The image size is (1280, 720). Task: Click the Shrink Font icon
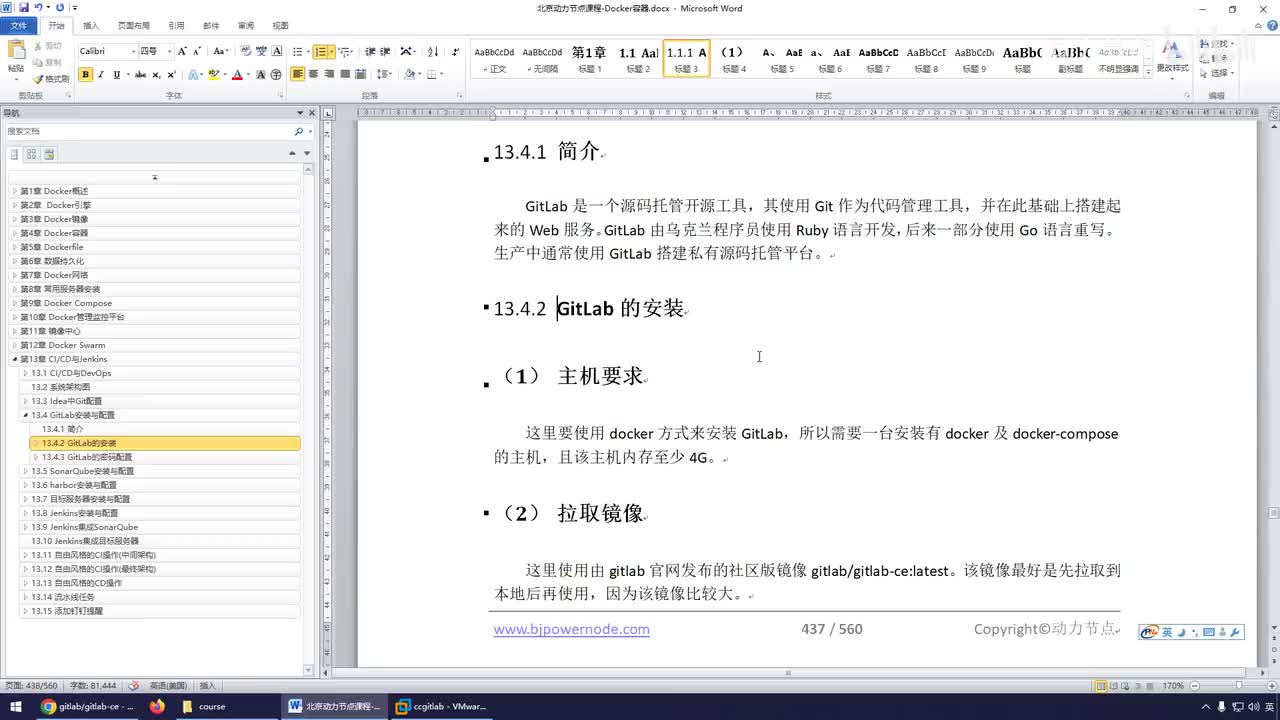[197, 51]
